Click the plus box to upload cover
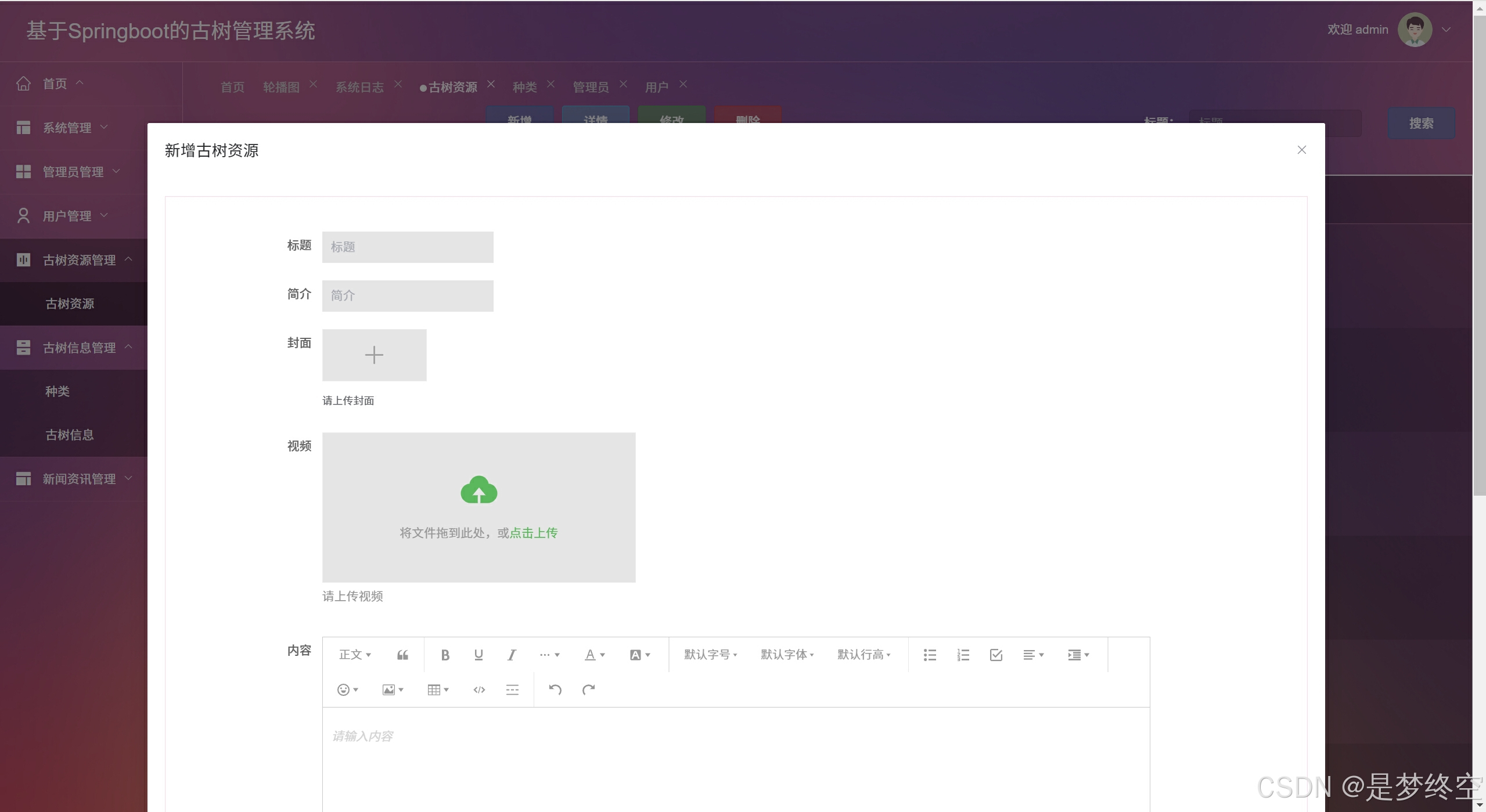1486x812 pixels. click(x=374, y=355)
